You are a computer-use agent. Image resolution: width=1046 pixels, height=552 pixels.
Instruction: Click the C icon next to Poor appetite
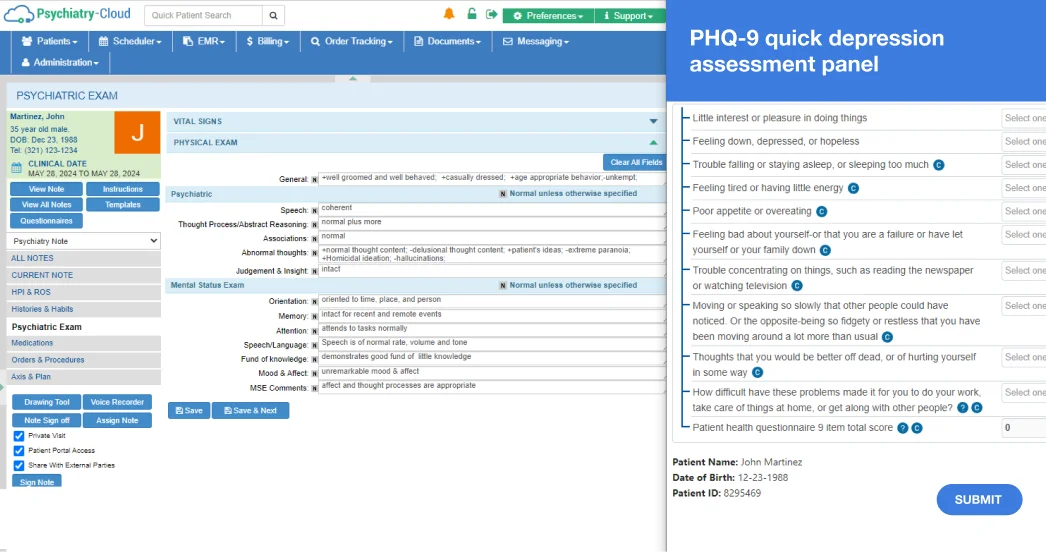(x=821, y=212)
